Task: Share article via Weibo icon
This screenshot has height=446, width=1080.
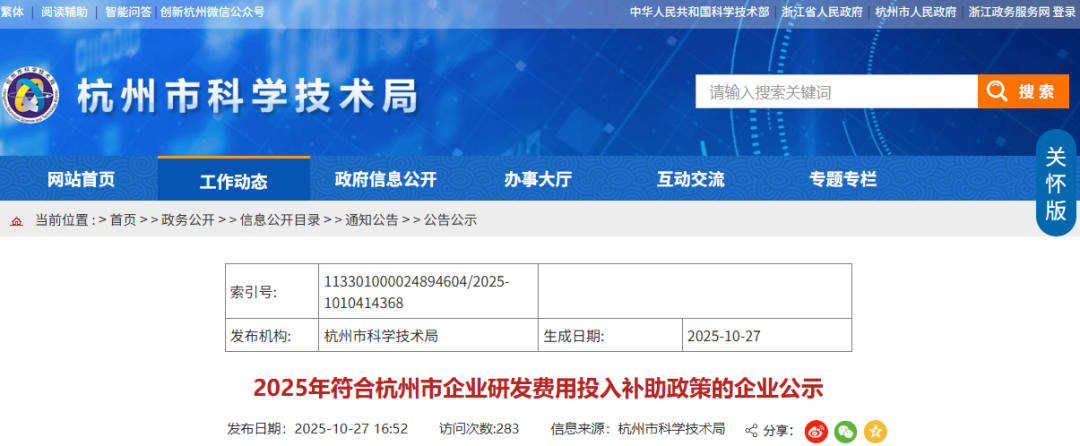Action: click(817, 431)
